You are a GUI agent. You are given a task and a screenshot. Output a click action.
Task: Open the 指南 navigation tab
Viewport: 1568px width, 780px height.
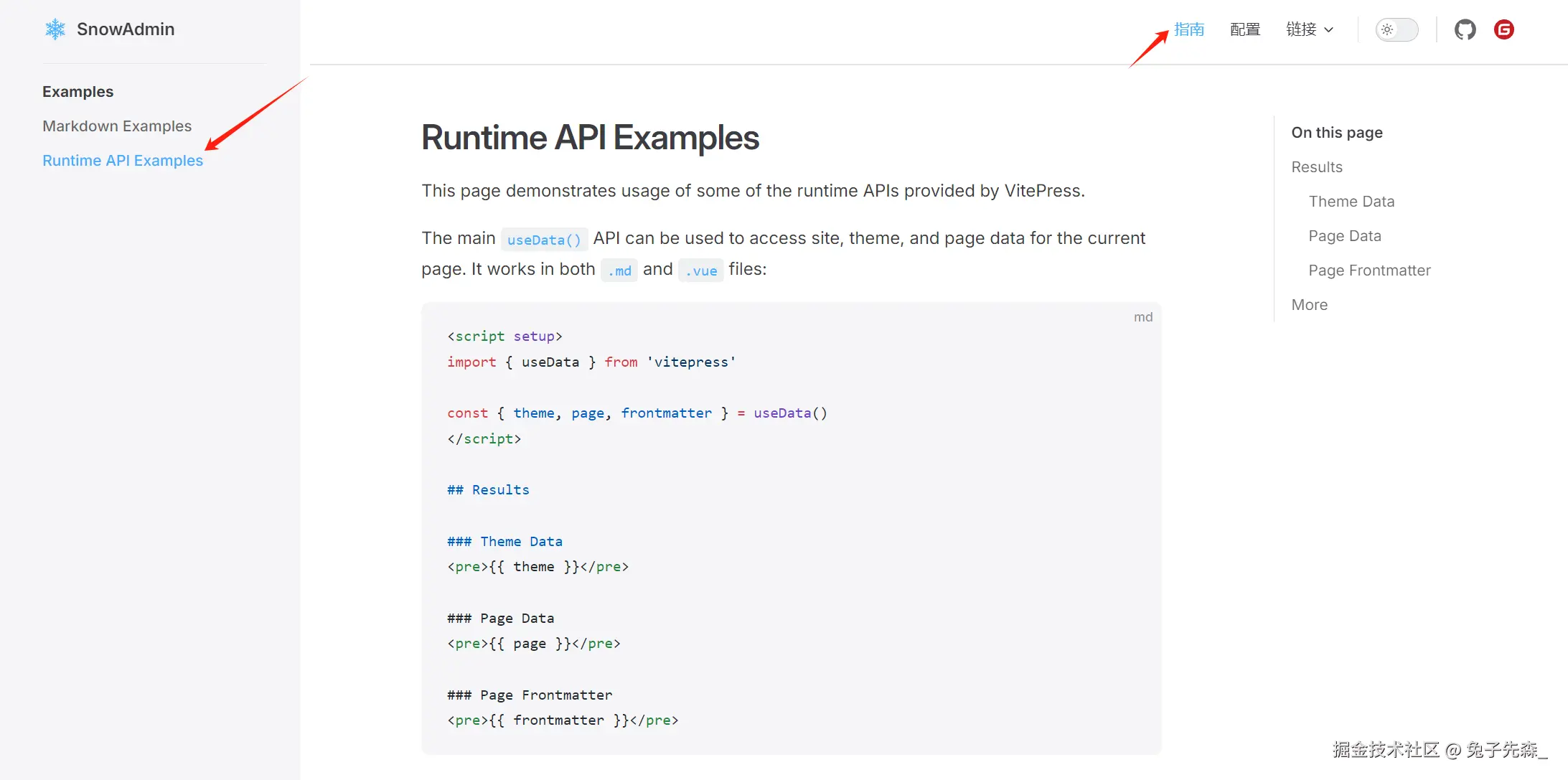1189,29
